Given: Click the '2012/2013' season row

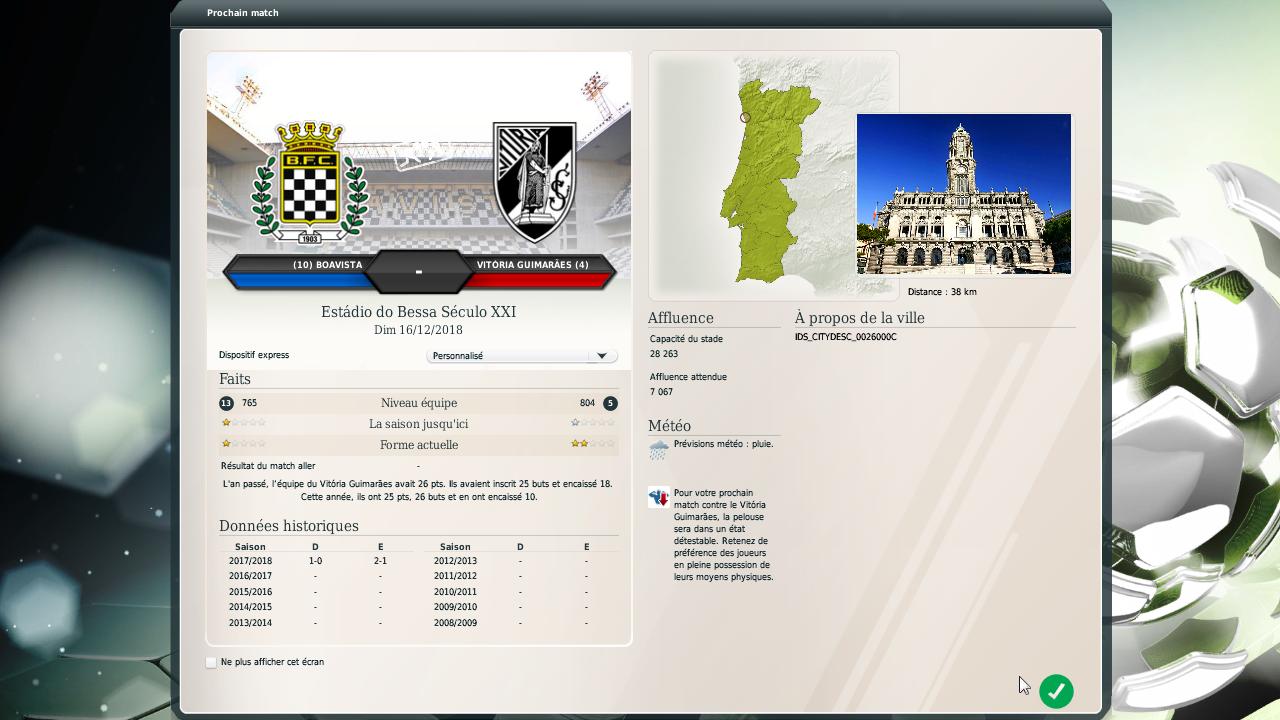Looking at the screenshot, I should [520, 561].
